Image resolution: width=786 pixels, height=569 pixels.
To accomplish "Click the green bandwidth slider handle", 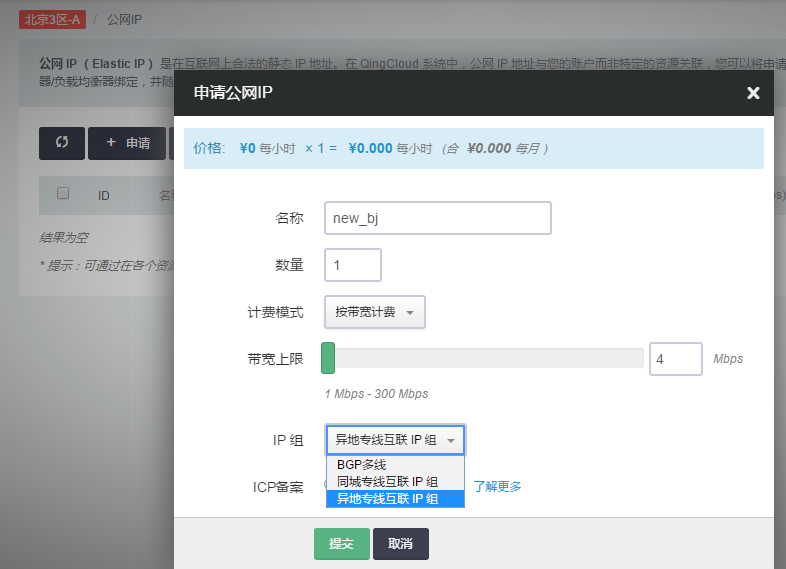I will (328, 358).
